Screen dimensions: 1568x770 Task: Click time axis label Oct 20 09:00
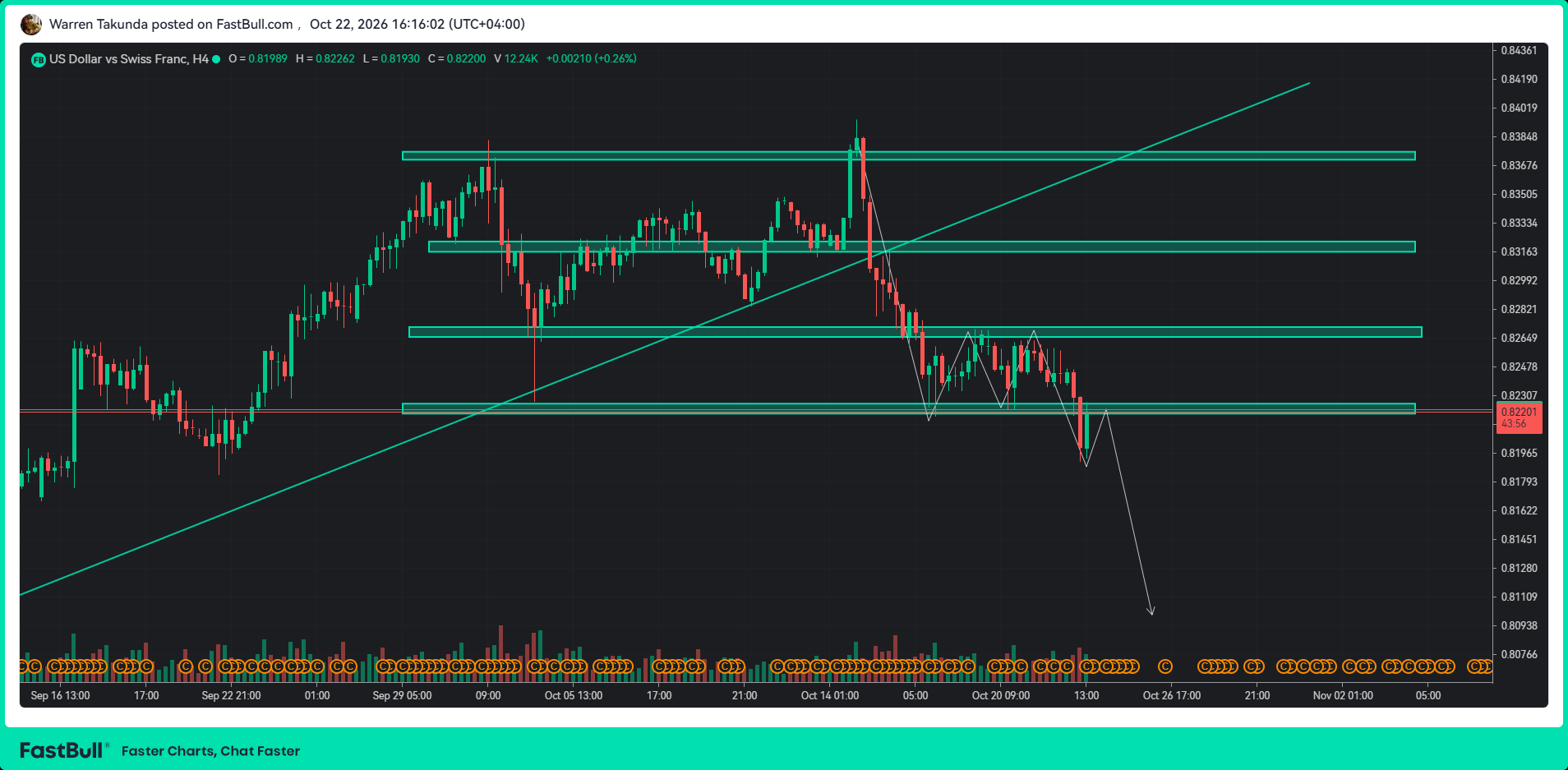pyautogui.click(x=1001, y=695)
